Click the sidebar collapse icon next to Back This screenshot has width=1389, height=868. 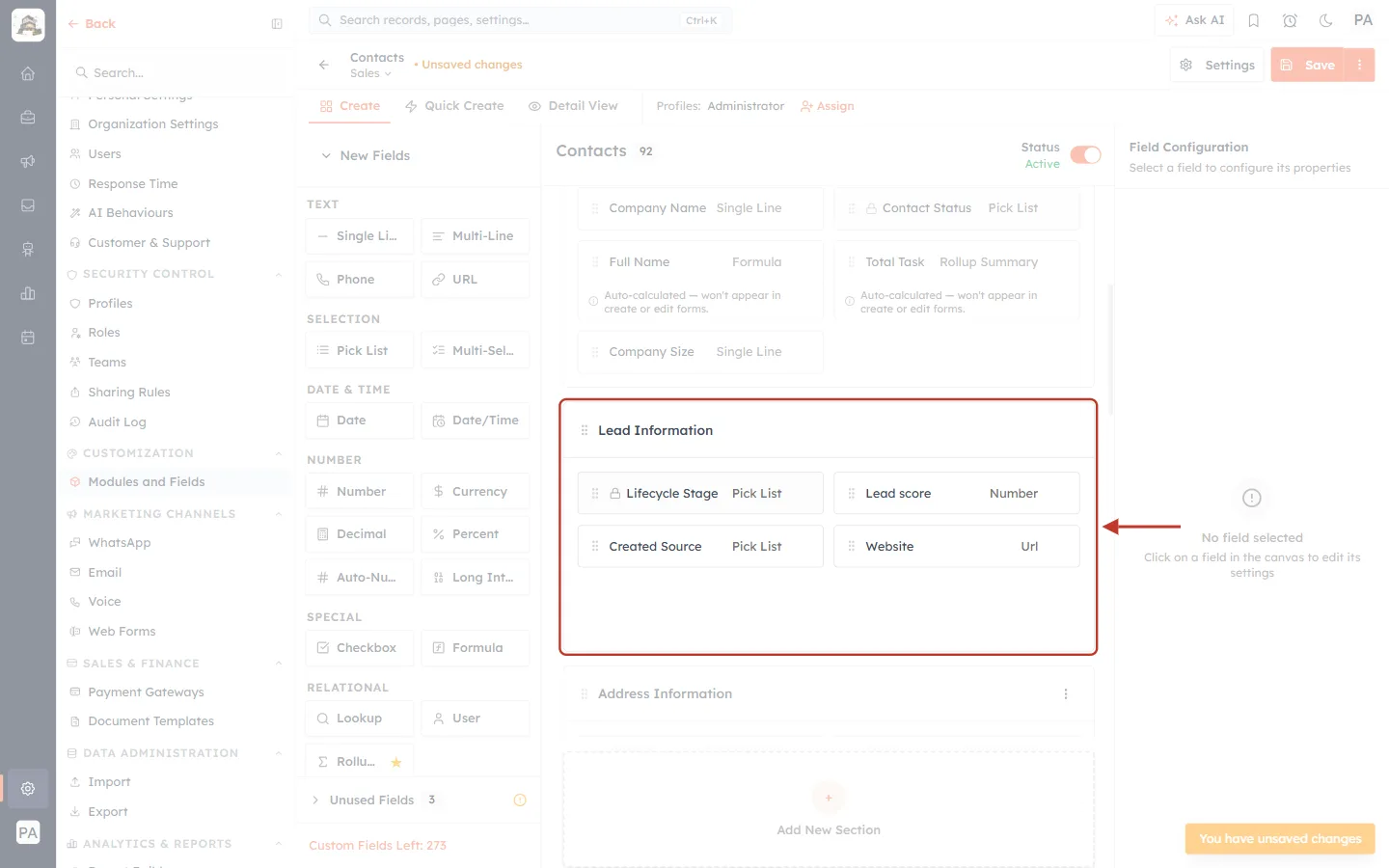click(277, 24)
